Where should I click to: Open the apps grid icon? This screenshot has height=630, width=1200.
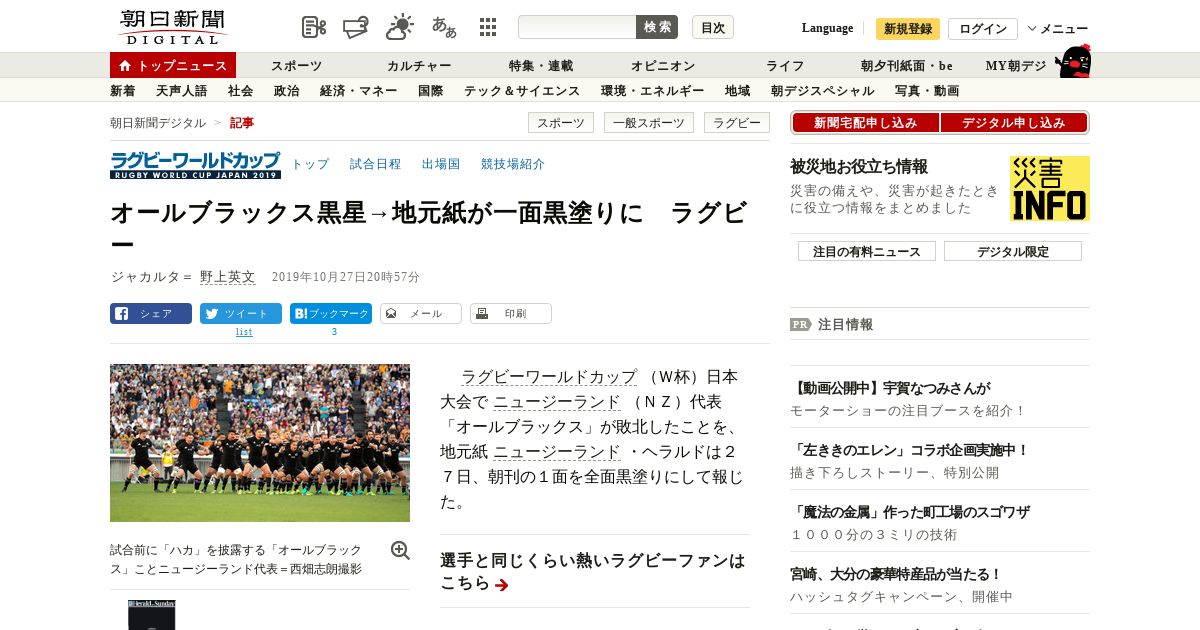point(488,27)
